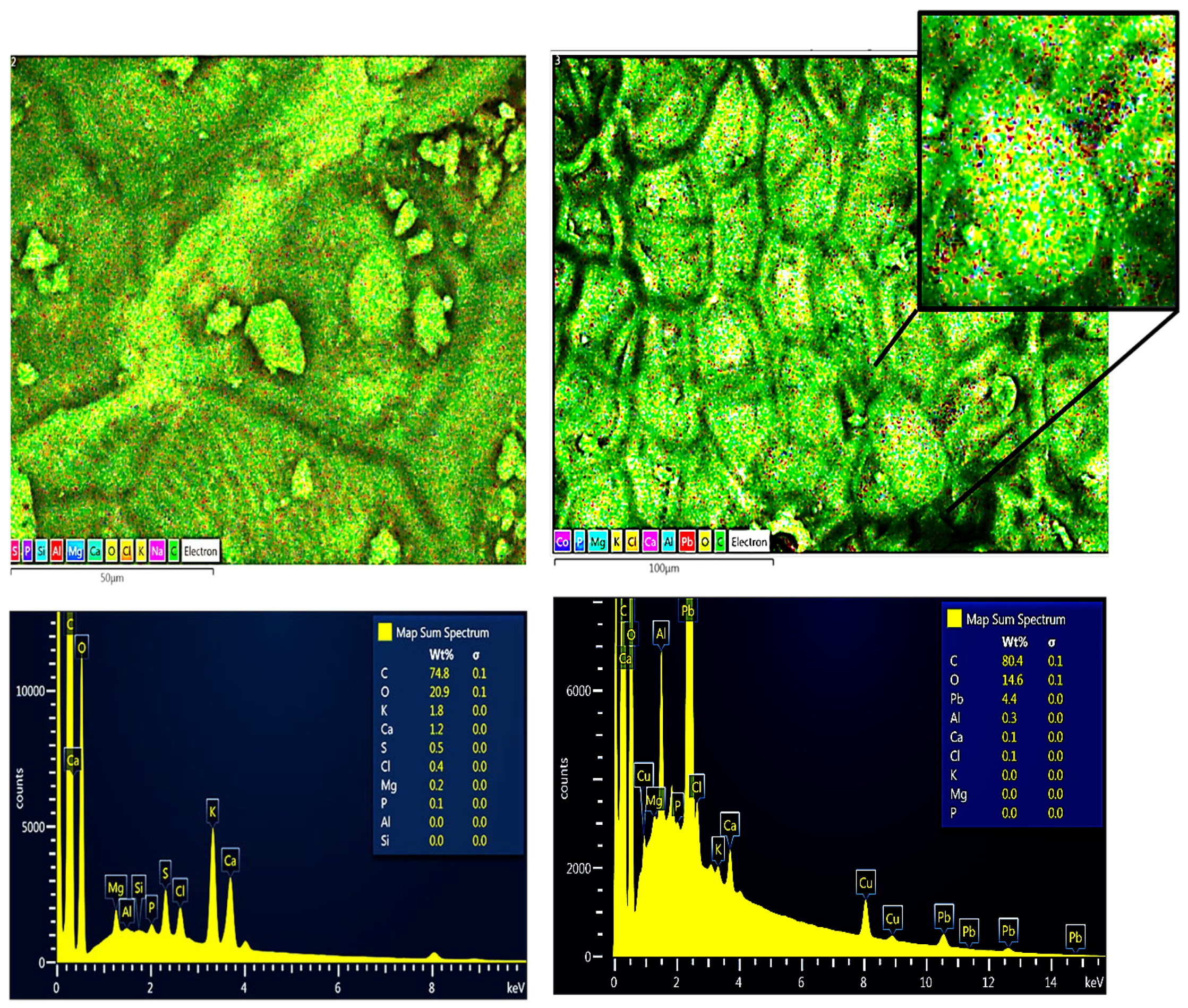Click the K peak label in the right spectrum
This screenshot has width=1188, height=1008.
[719, 849]
